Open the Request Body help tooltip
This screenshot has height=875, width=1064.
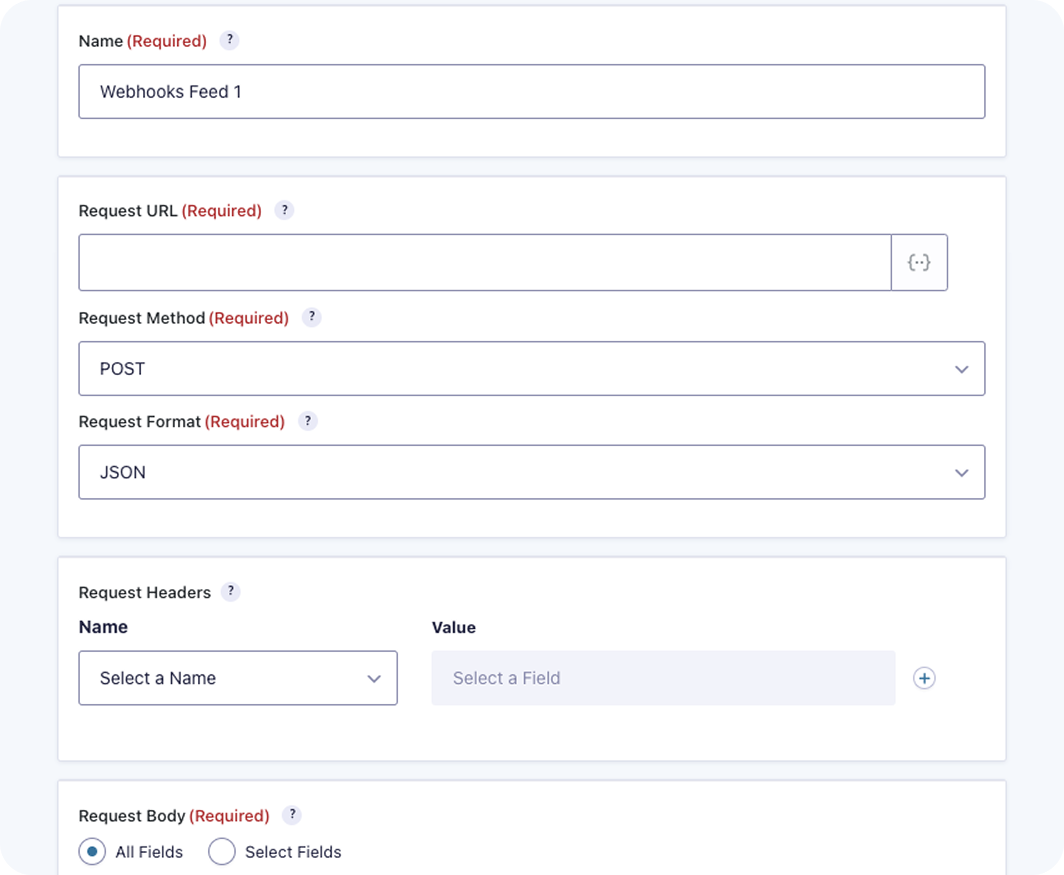coord(292,815)
